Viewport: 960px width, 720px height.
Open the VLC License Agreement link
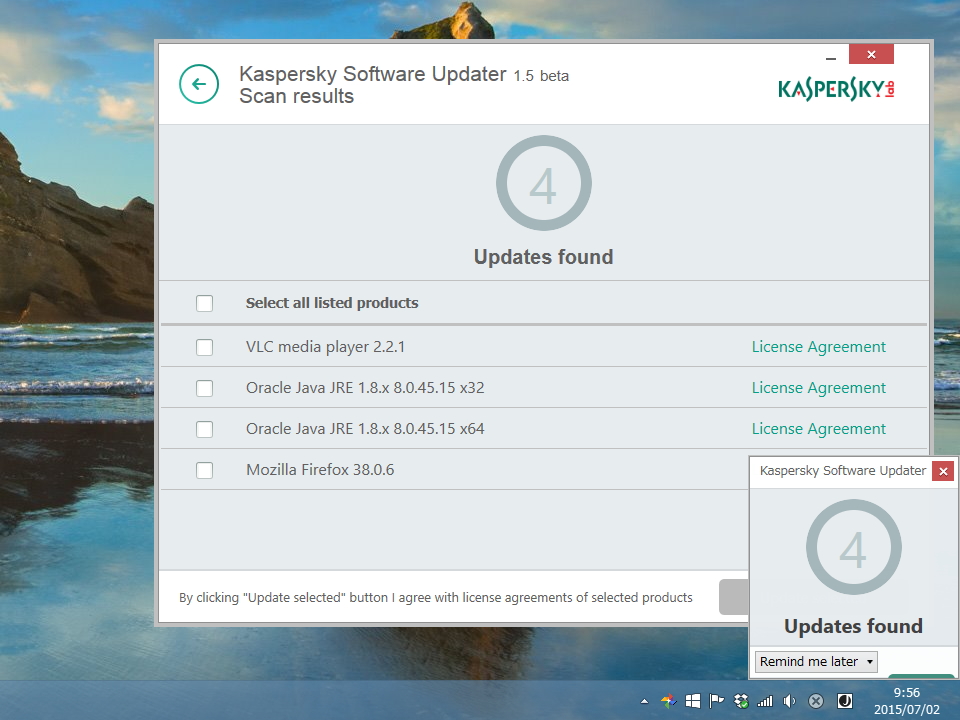pos(818,347)
